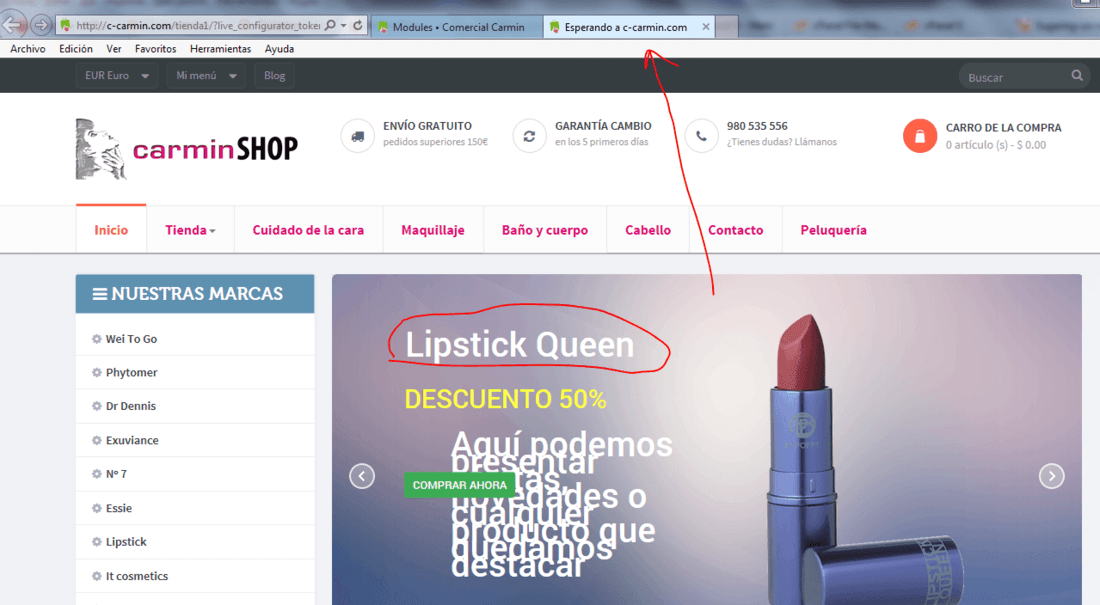Switch to the Modules • Comercial Carmin tab
The height and width of the screenshot is (605, 1100).
point(457,27)
